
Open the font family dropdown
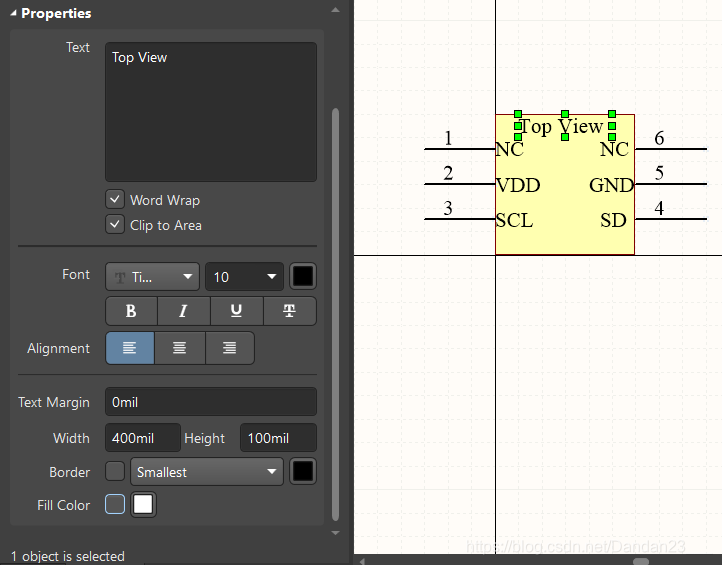pos(152,277)
